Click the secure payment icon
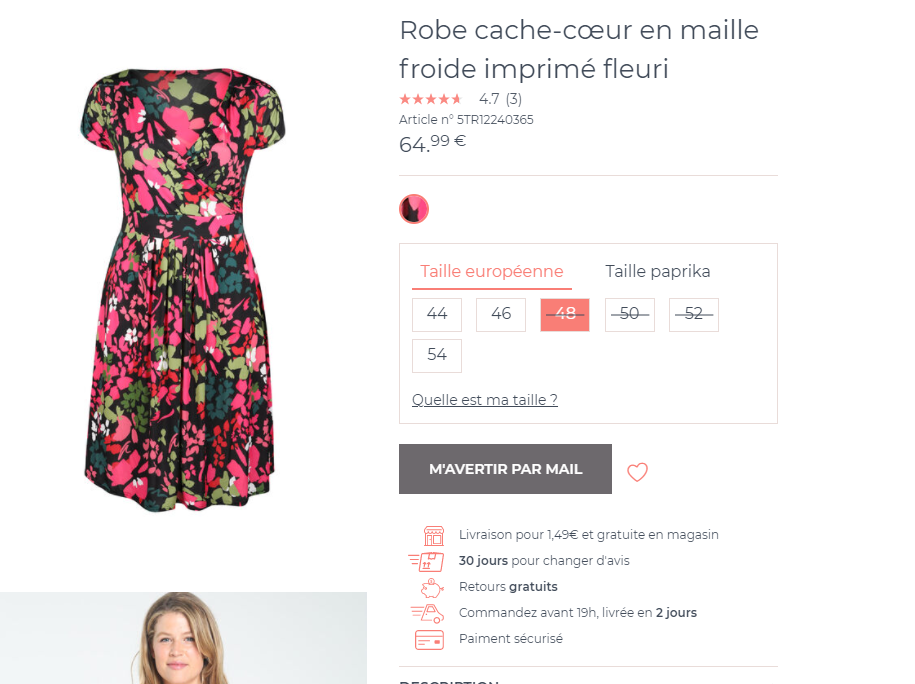This screenshot has width=915, height=684. pyautogui.click(x=431, y=638)
